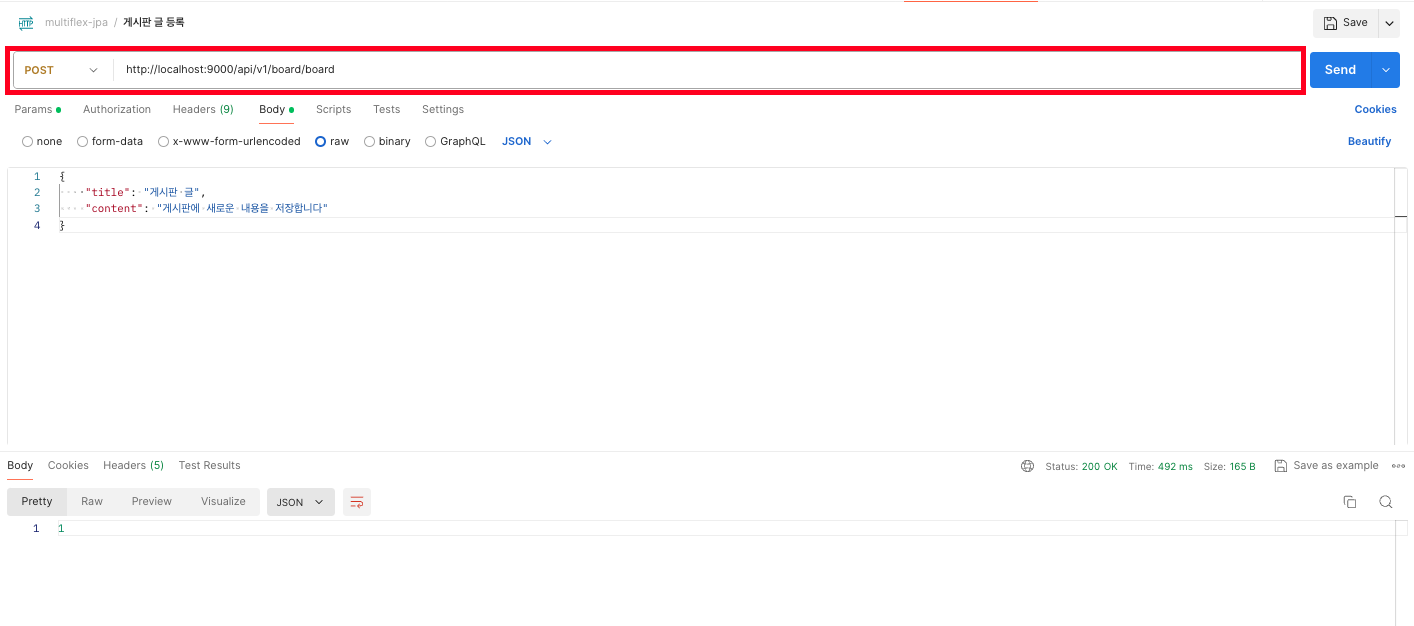
Task: Open the response Headers (5) tab
Action: (133, 466)
